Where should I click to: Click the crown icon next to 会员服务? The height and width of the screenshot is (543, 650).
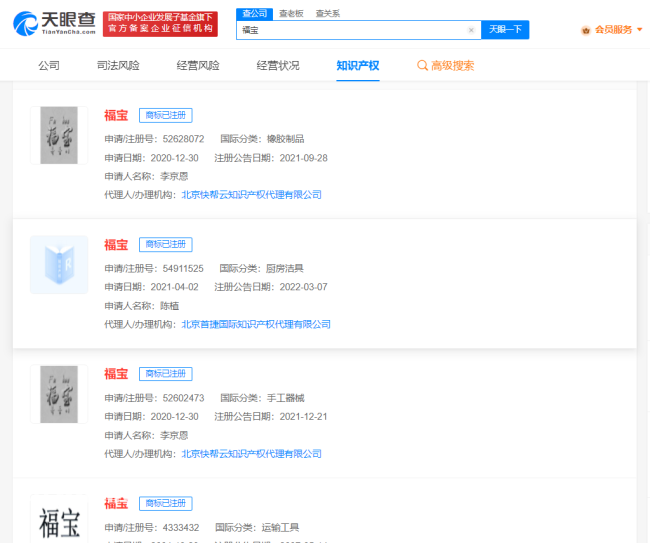[586, 30]
